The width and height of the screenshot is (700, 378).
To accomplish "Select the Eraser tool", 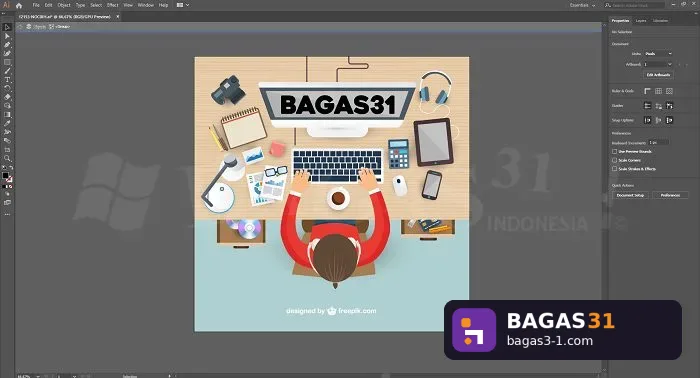I will pyautogui.click(x=7, y=97).
